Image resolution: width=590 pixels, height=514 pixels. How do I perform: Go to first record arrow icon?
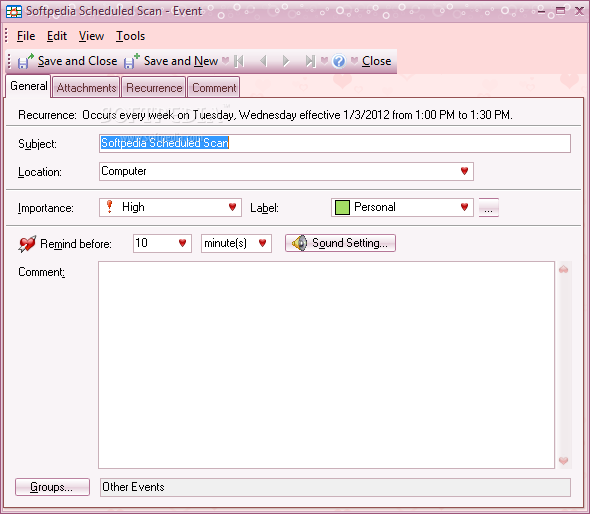[x=239, y=61]
